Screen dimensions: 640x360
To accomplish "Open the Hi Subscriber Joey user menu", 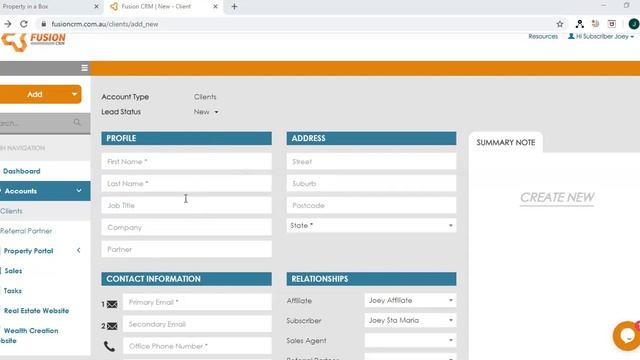I will pyautogui.click(x=601, y=36).
